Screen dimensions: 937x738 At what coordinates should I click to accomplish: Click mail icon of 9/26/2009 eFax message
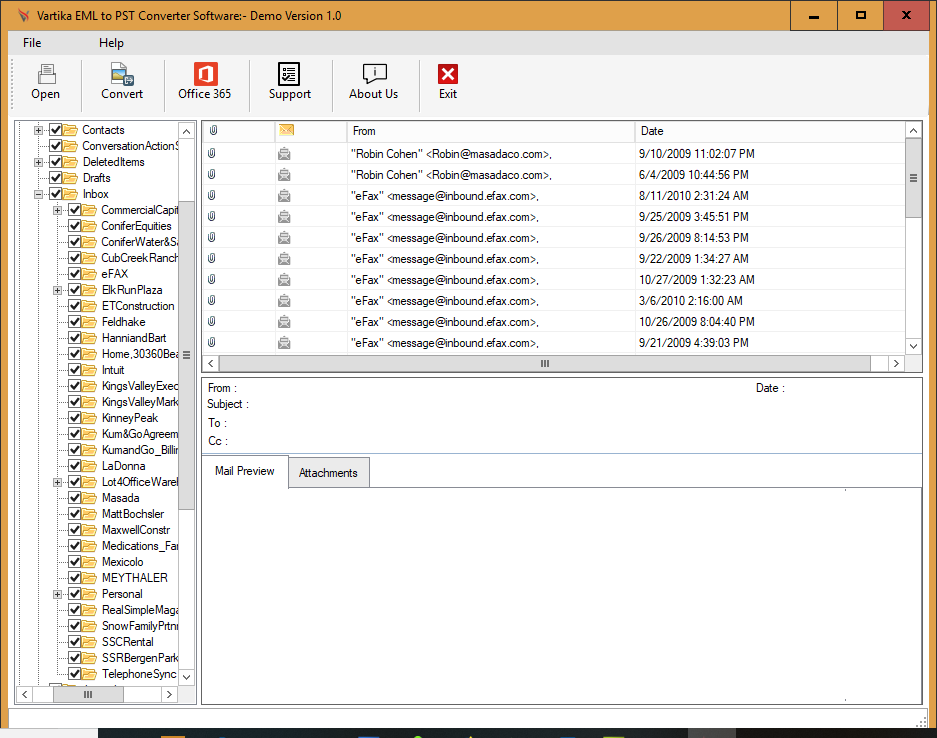[284, 238]
